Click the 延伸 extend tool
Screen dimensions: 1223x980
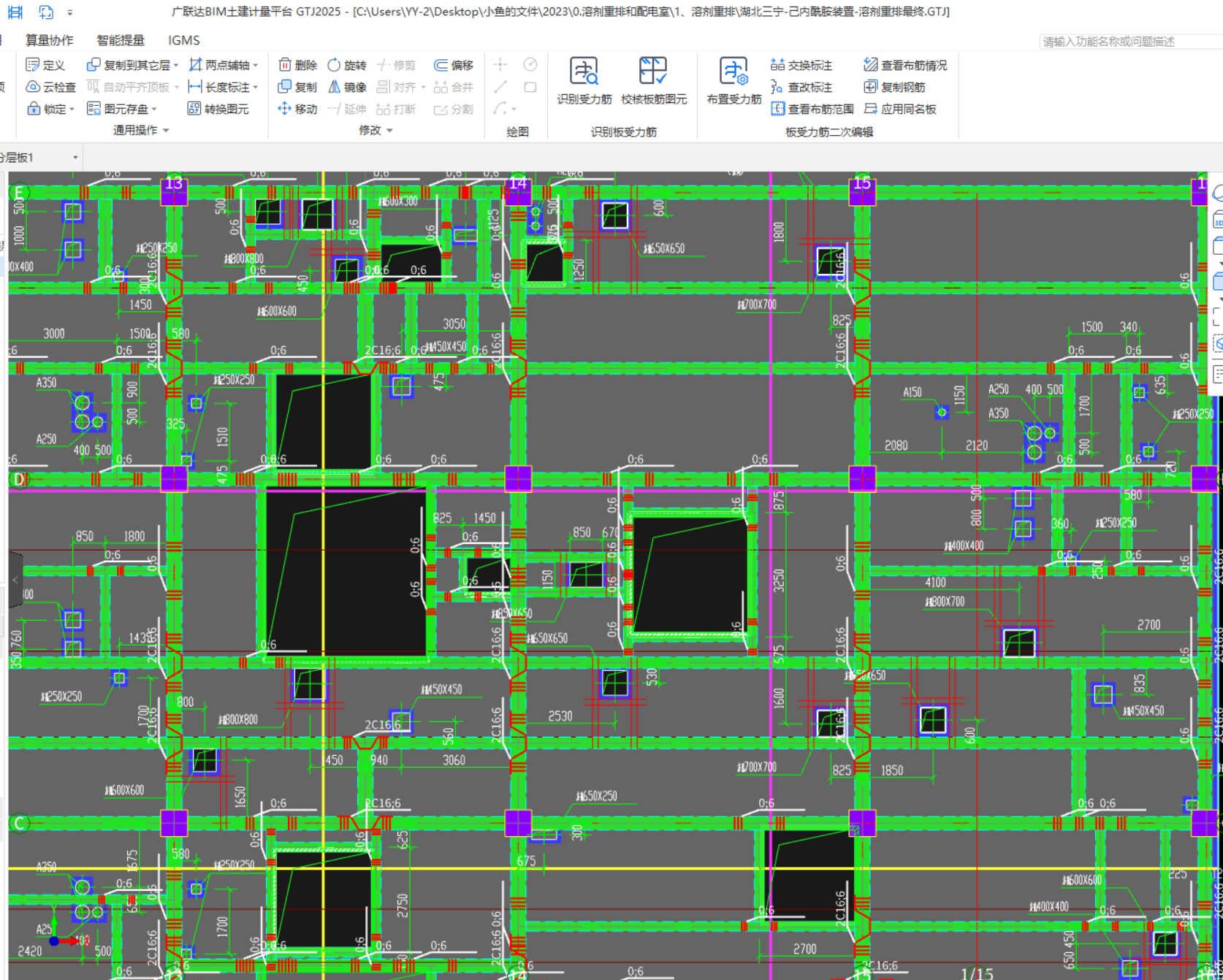[x=346, y=109]
